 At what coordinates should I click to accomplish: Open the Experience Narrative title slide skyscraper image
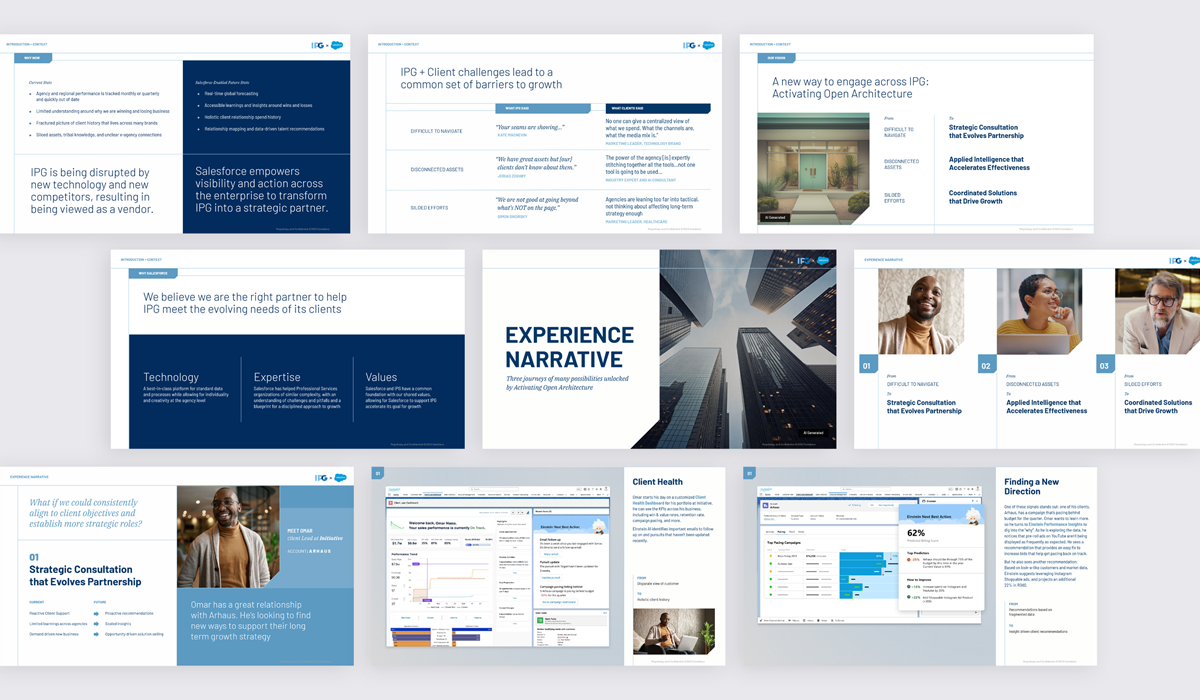point(748,349)
